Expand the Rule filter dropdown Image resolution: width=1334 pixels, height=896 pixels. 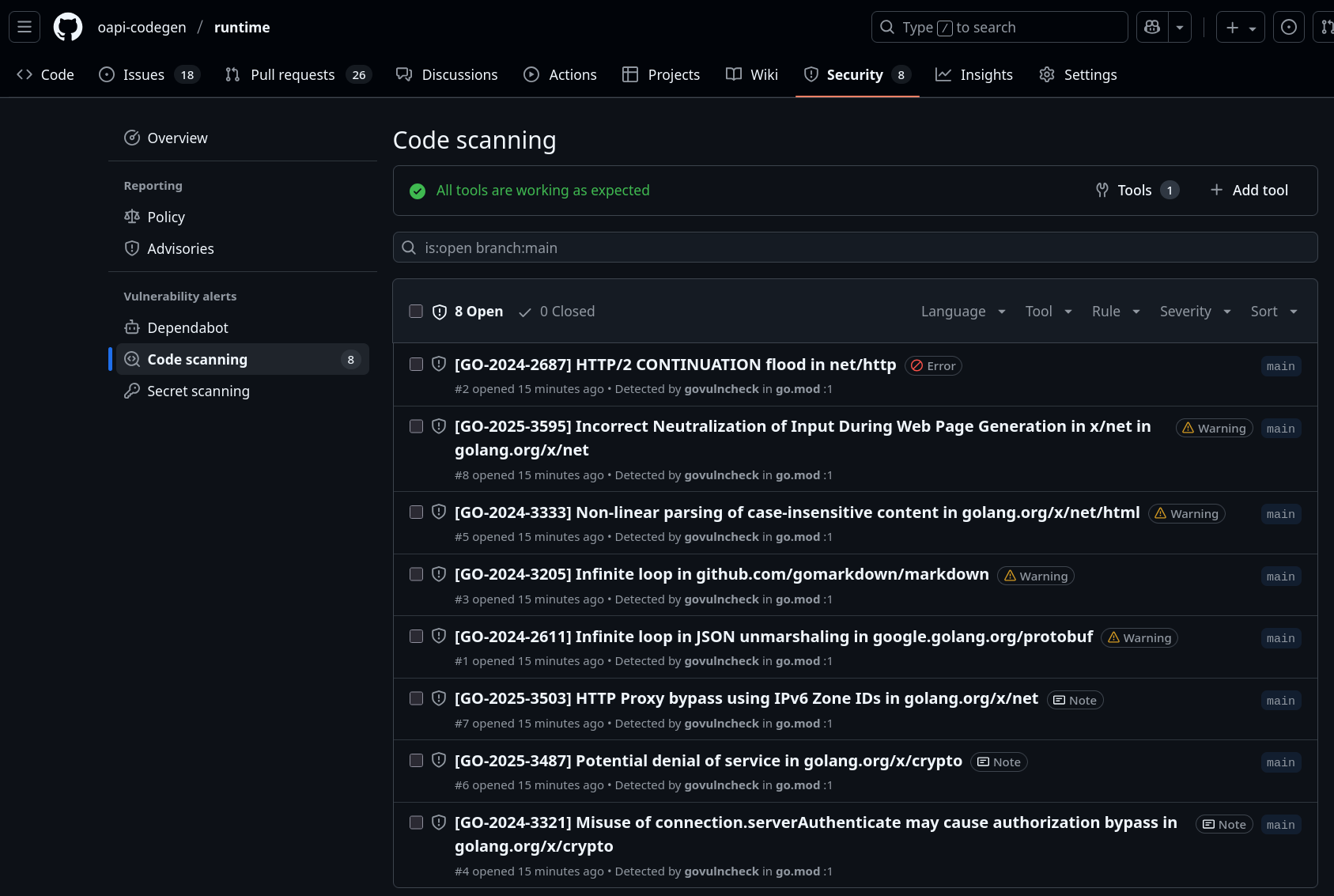click(1116, 312)
